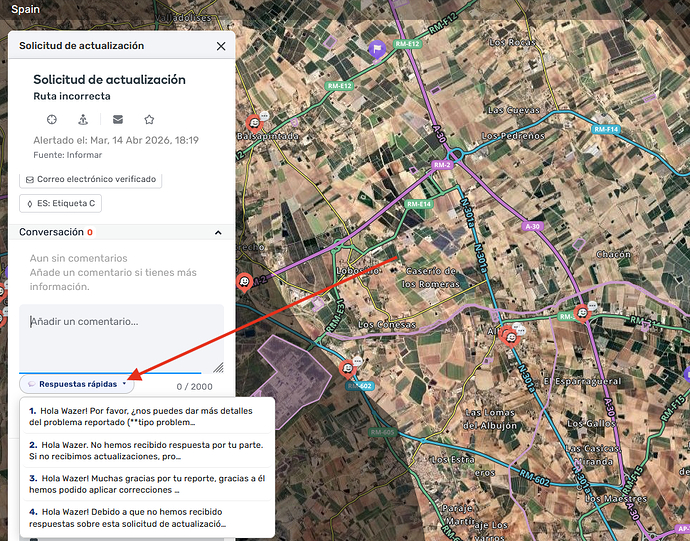Close the Solicitud de actualización panel

coord(221,46)
